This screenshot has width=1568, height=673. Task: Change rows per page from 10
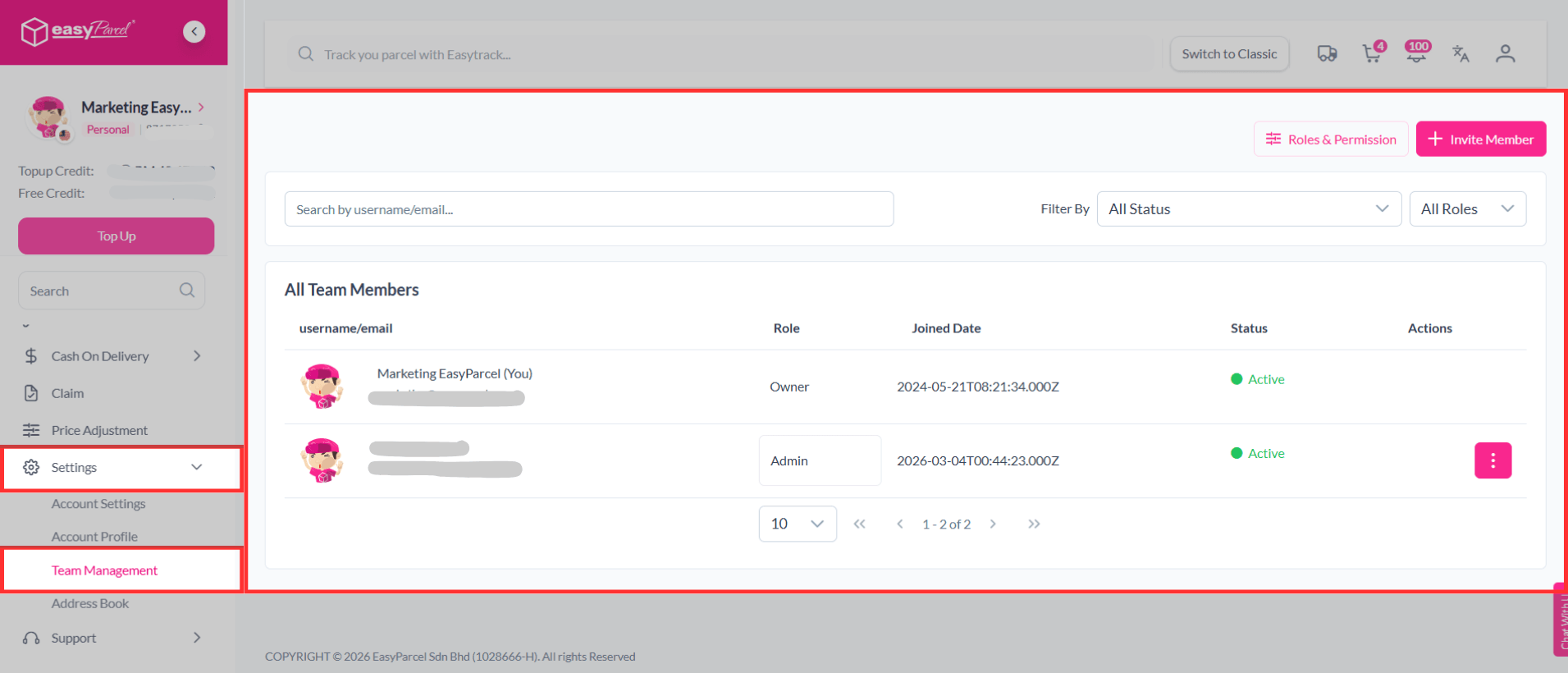[797, 524]
